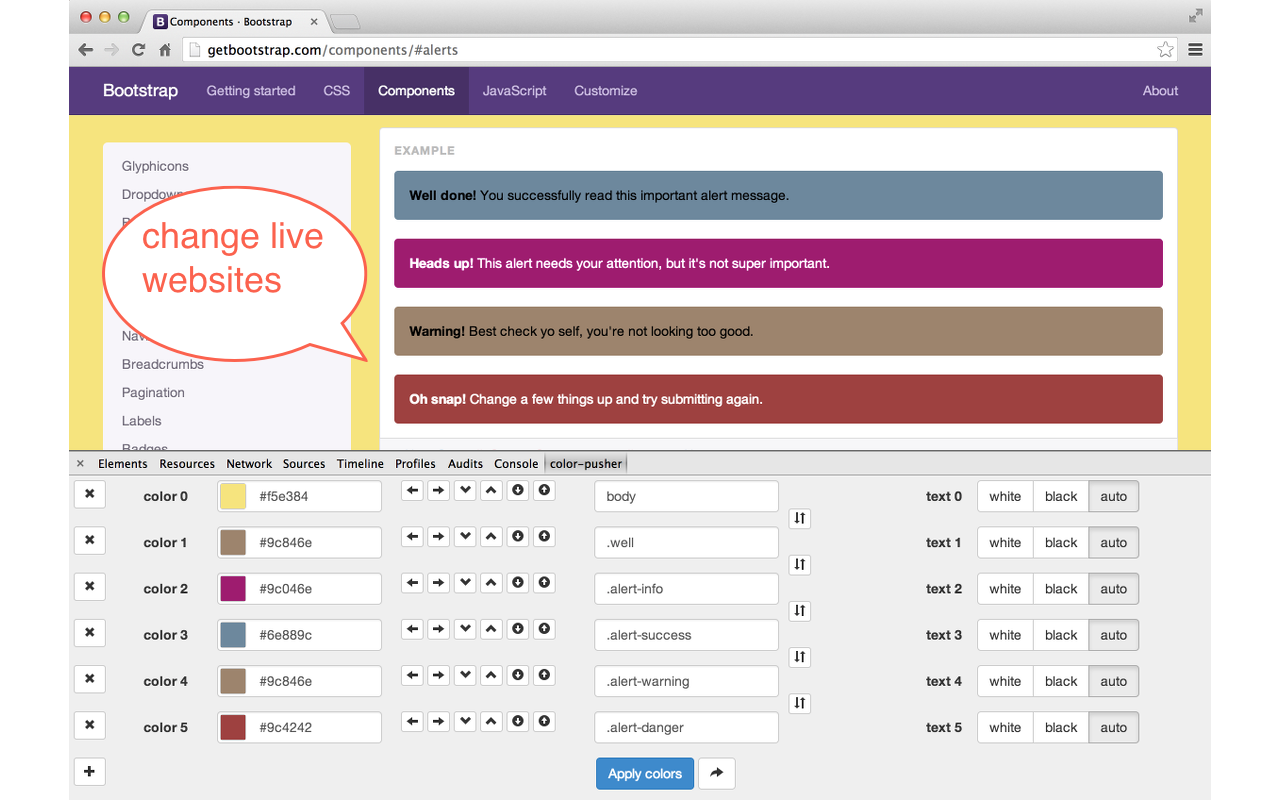Click the chevron-down icon for color 1
This screenshot has height=800, width=1280.
click(x=464, y=536)
